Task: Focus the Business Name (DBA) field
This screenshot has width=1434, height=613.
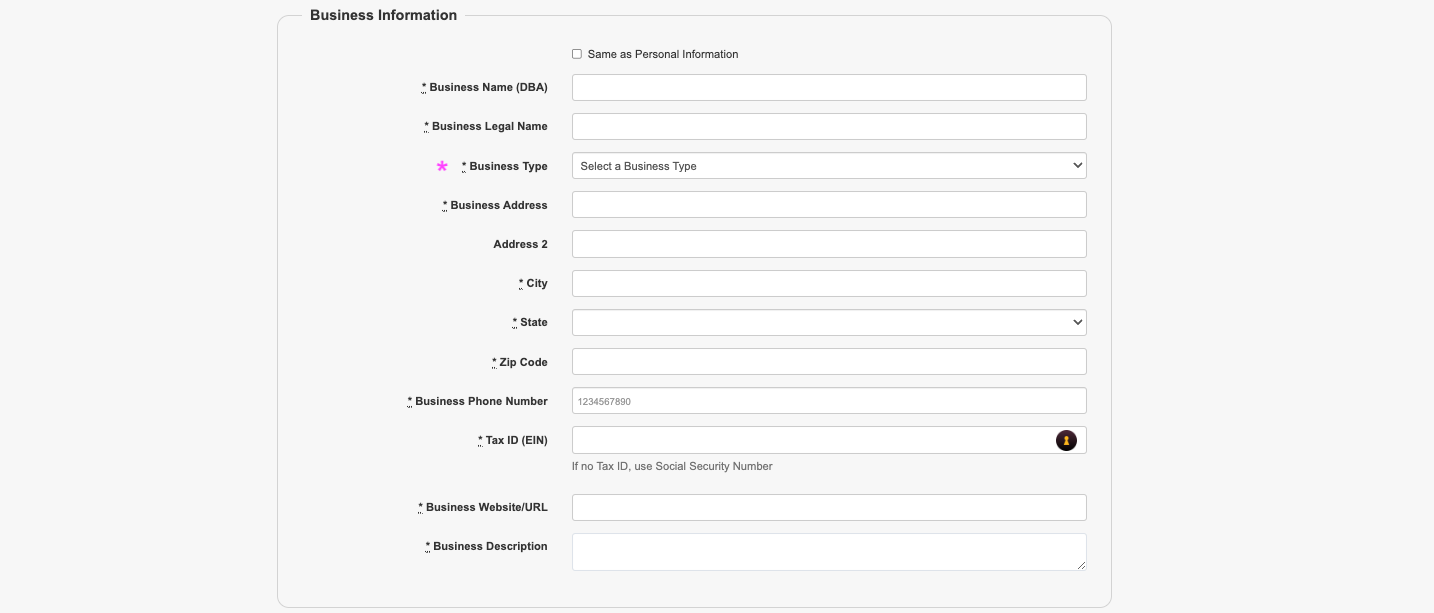Action: click(829, 87)
